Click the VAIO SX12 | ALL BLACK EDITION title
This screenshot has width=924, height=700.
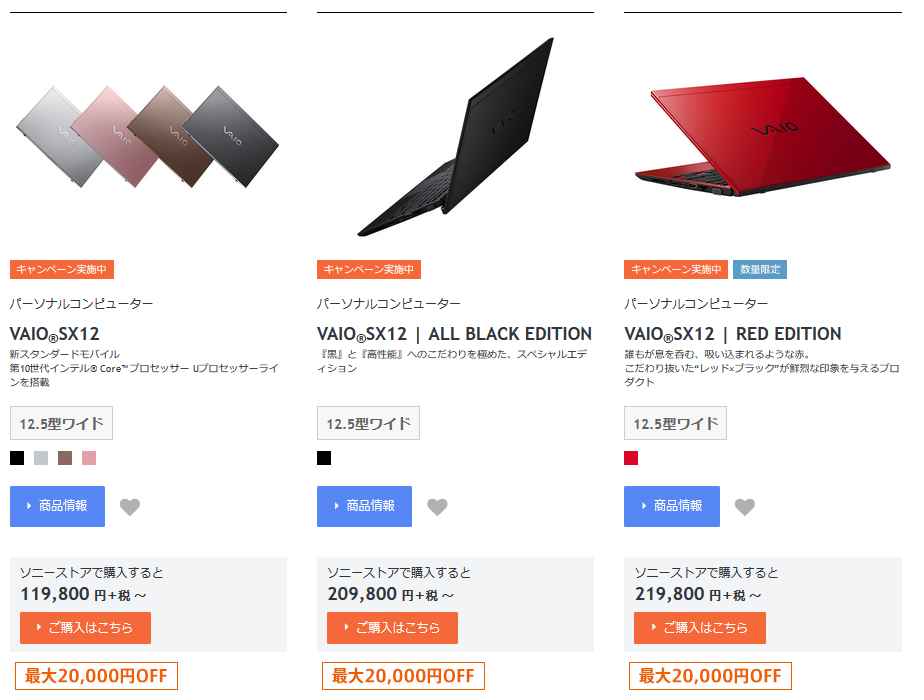pos(454,334)
